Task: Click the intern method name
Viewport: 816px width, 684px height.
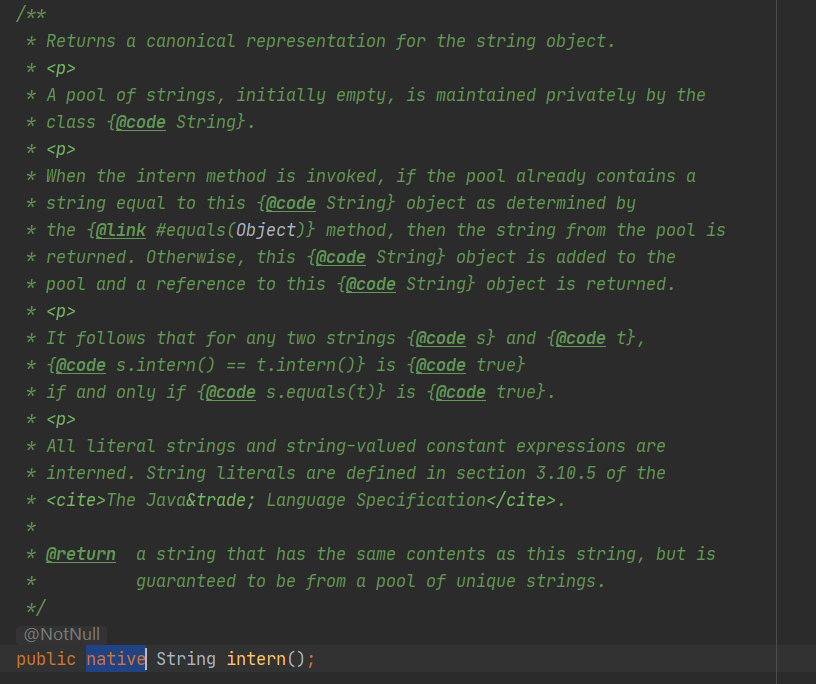Action: tap(256, 659)
